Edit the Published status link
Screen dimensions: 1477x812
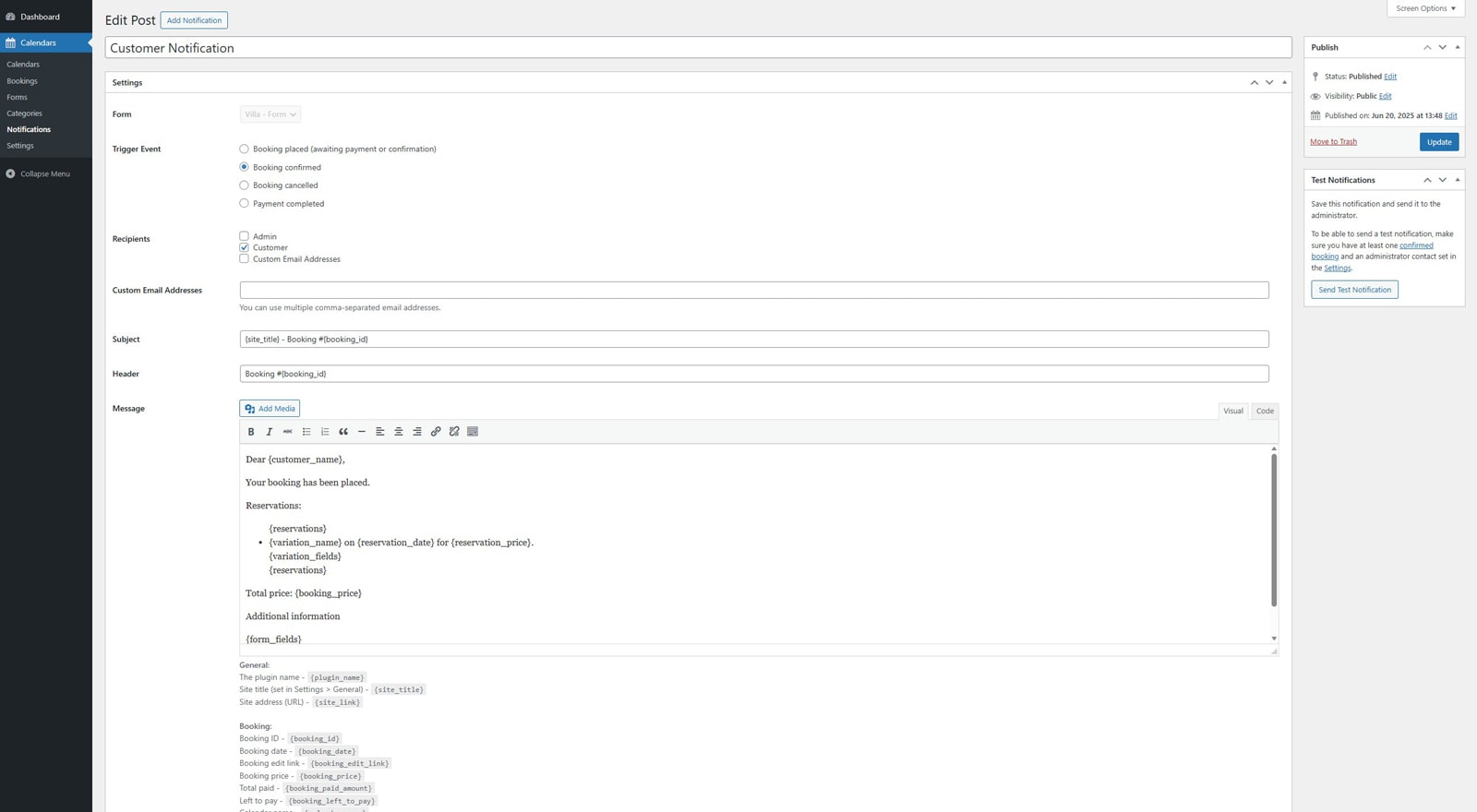pos(1390,77)
